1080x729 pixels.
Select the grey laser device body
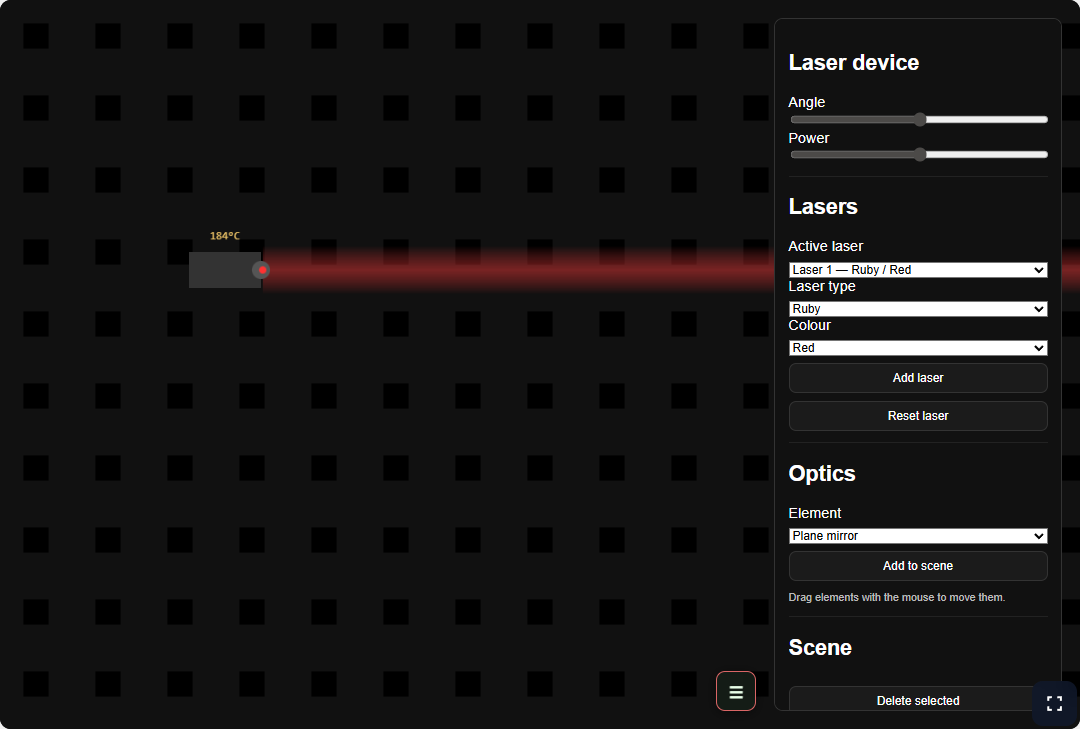click(x=225, y=270)
